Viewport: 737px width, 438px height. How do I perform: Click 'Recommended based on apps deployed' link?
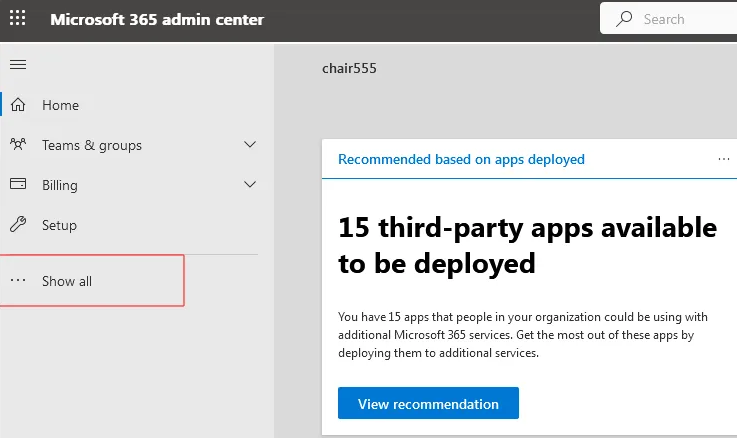[x=461, y=159]
